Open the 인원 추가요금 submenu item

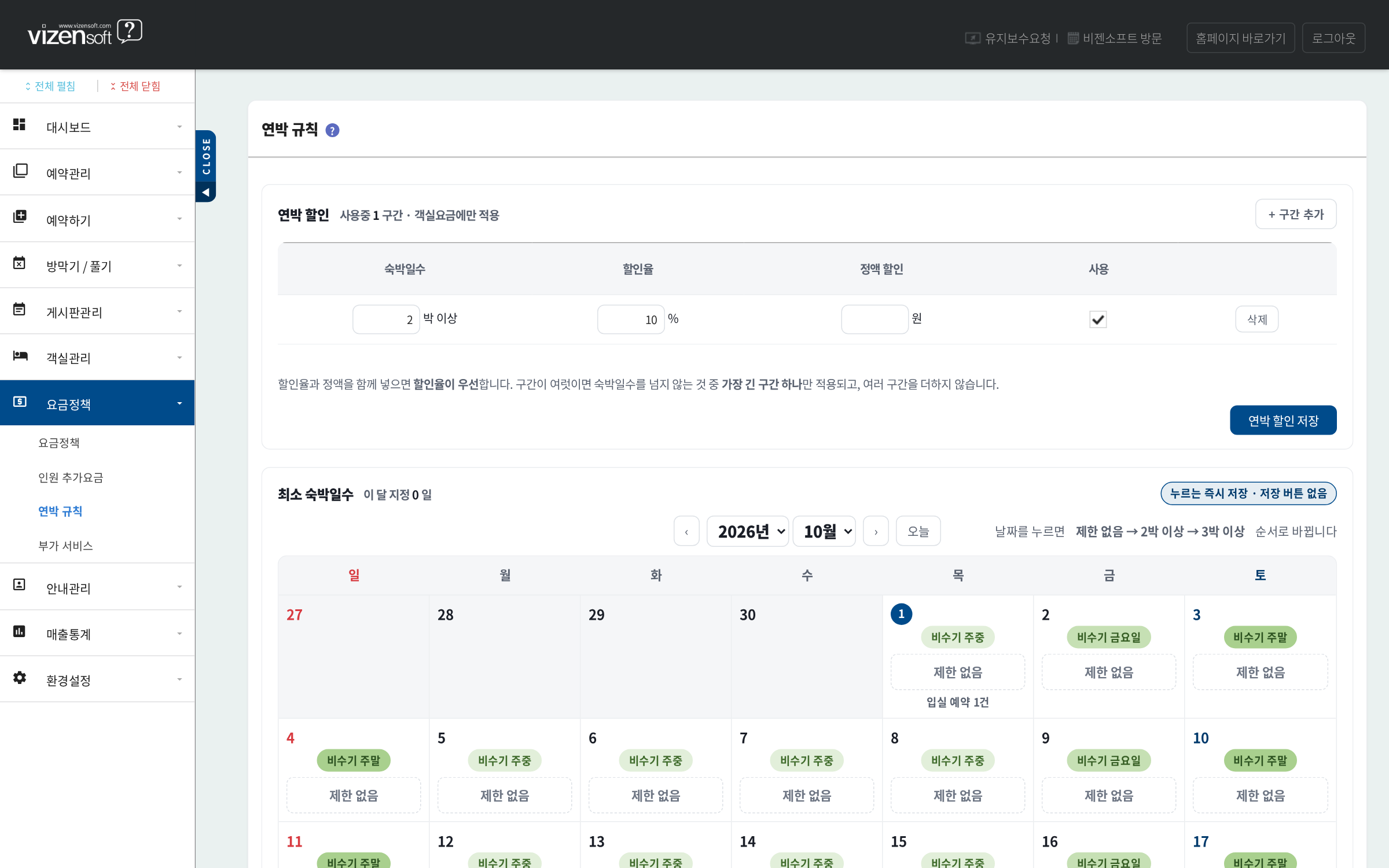(x=71, y=477)
